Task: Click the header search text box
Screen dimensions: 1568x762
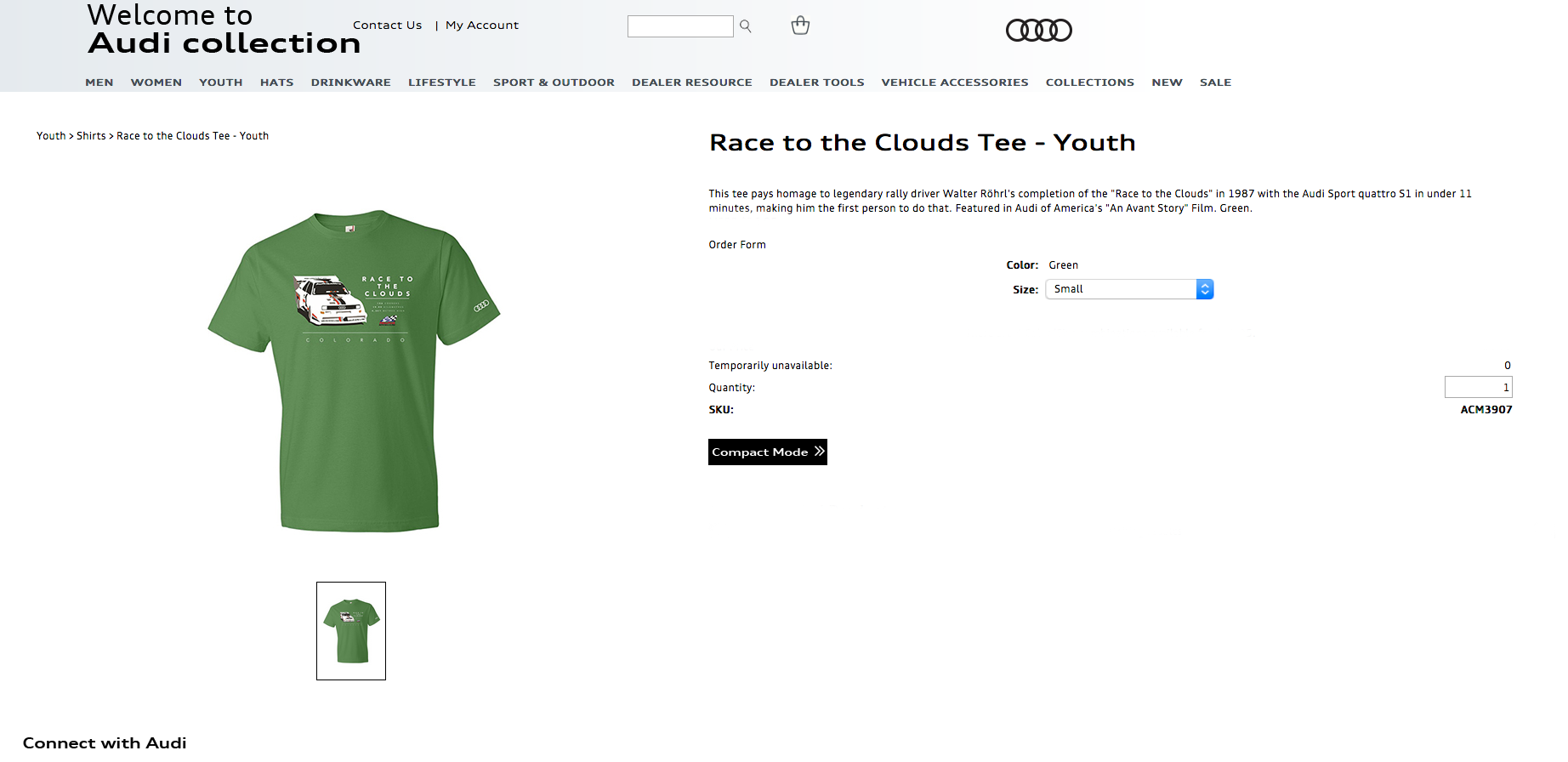Action: pyautogui.click(x=680, y=26)
